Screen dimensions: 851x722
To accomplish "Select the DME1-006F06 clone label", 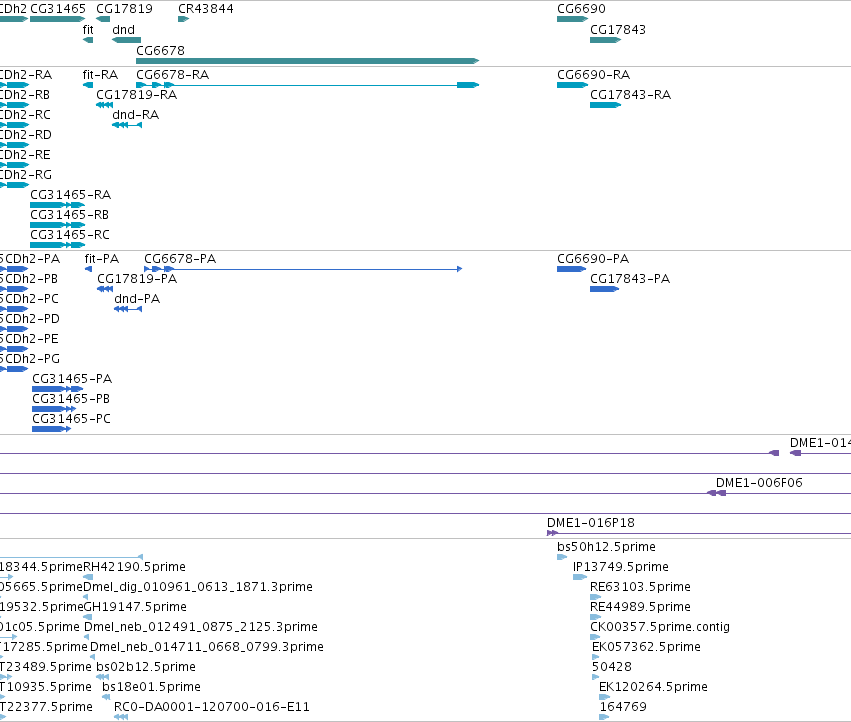I will pyautogui.click(x=759, y=483).
